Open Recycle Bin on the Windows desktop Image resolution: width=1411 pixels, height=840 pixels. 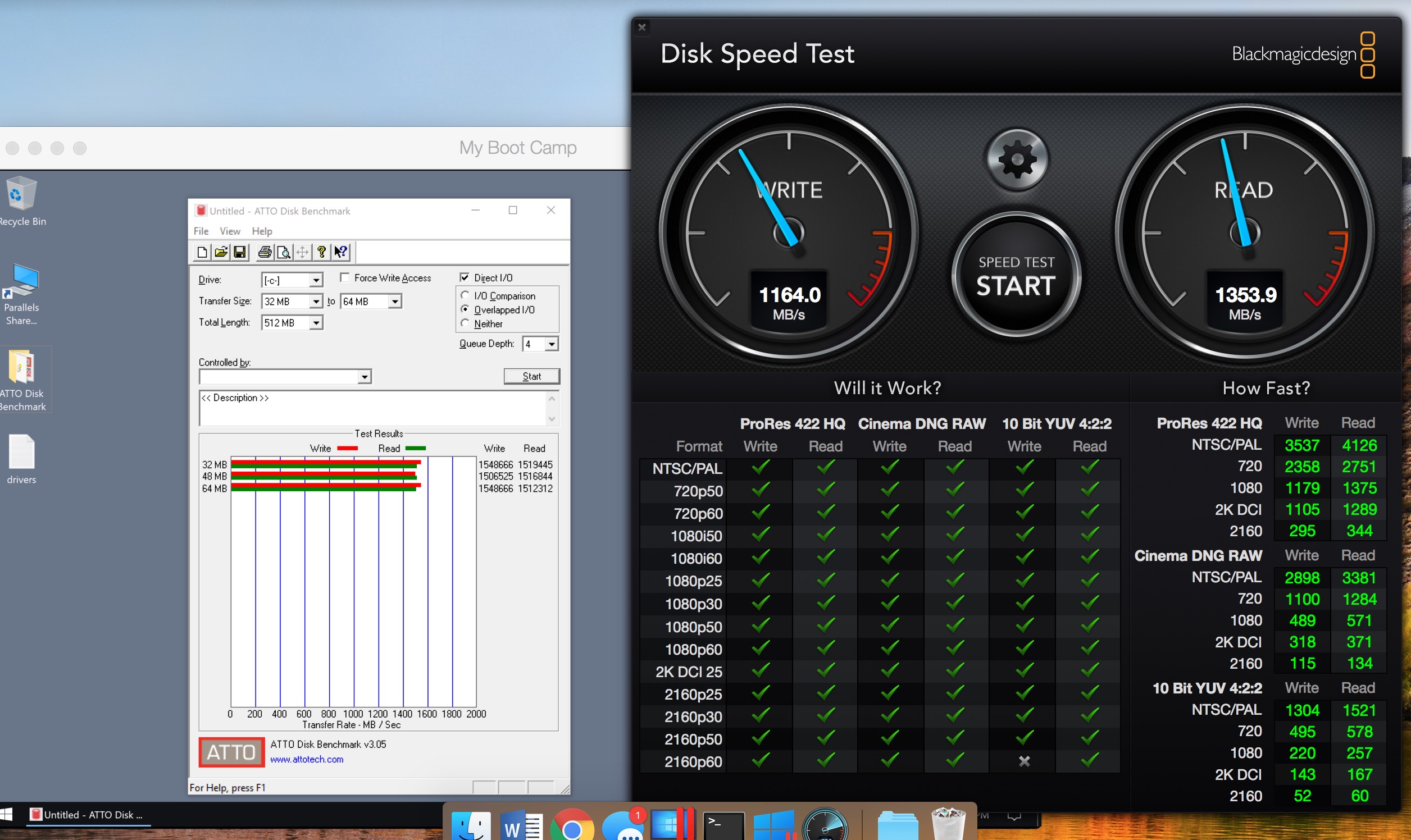click(22, 202)
